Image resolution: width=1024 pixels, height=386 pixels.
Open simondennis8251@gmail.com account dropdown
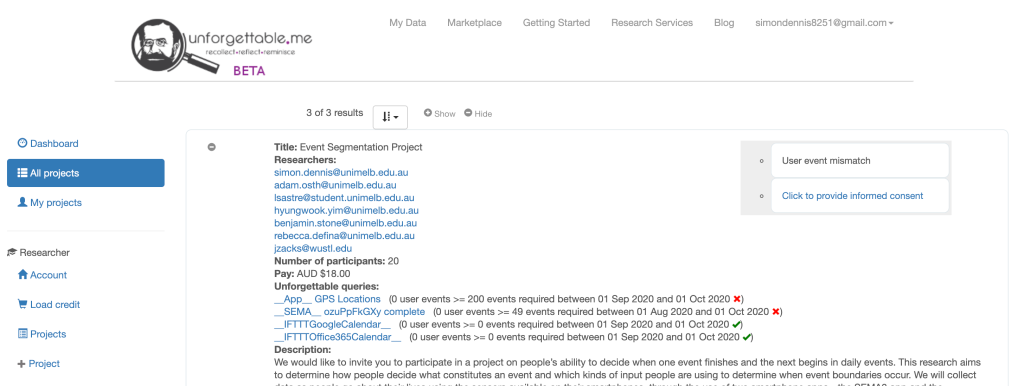(824, 23)
